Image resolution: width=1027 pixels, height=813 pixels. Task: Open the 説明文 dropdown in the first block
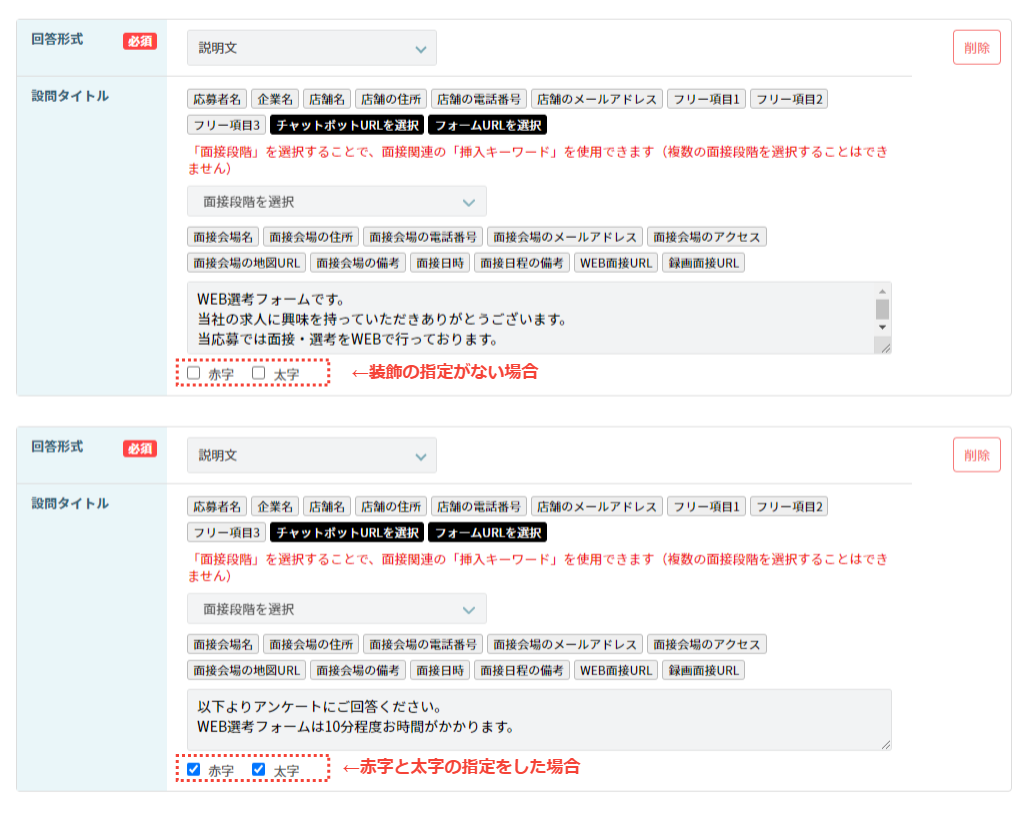311,48
